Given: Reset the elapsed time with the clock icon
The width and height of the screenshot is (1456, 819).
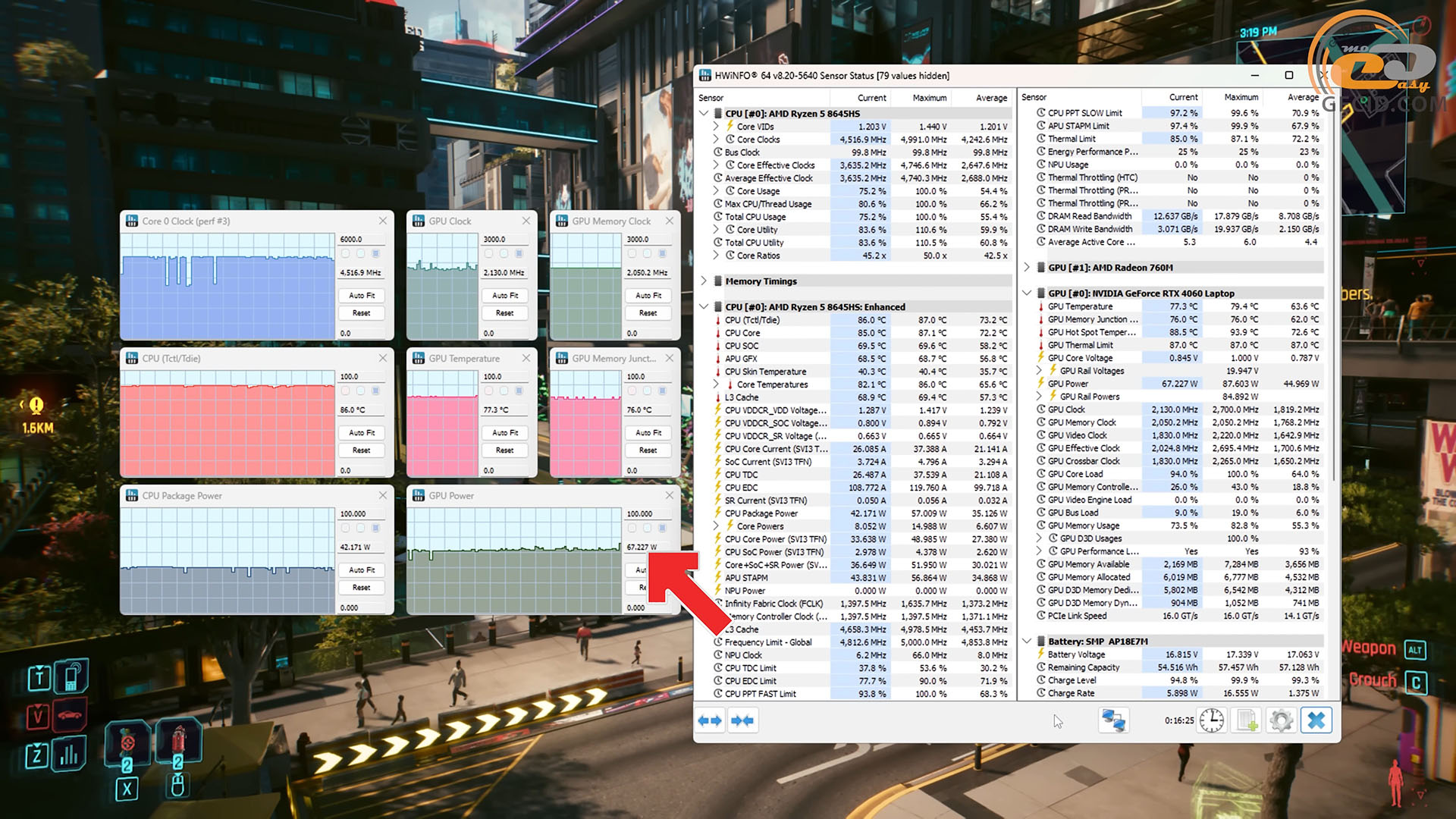Looking at the screenshot, I should click(x=1212, y=720).
